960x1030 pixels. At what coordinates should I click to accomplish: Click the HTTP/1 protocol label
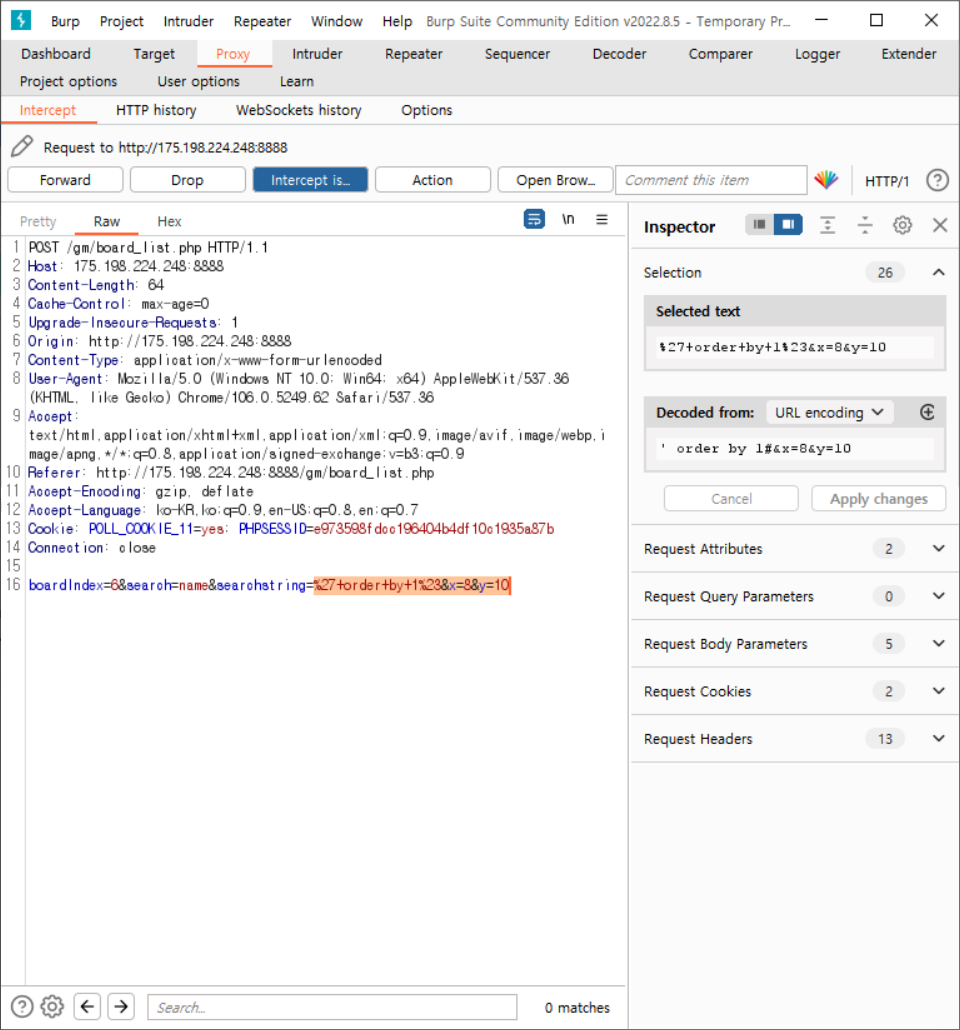[886, 181]
